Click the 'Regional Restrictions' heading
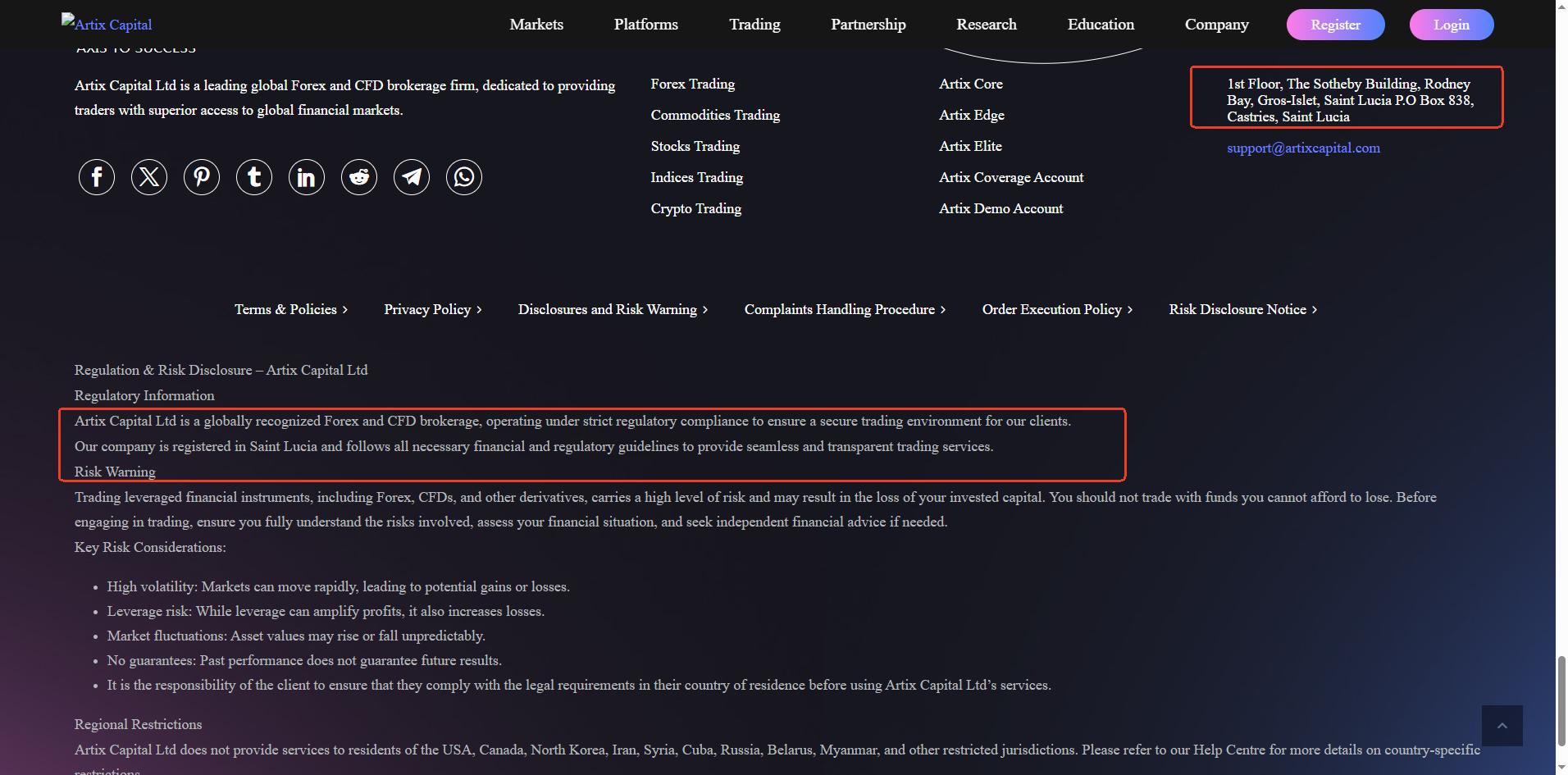The image size is (1568, 775). [x=138, y=724]
